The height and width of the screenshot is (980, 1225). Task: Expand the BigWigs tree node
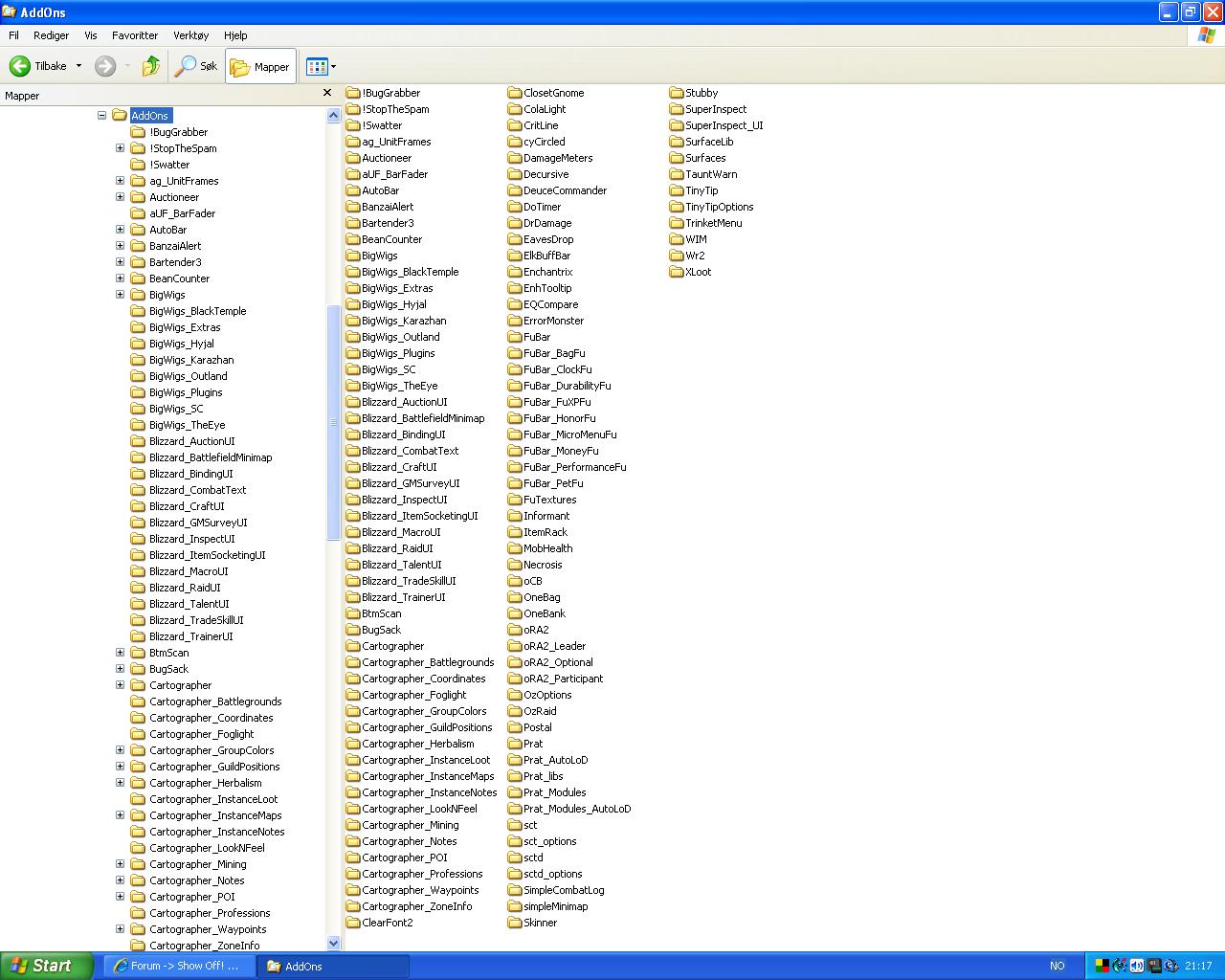120,295
